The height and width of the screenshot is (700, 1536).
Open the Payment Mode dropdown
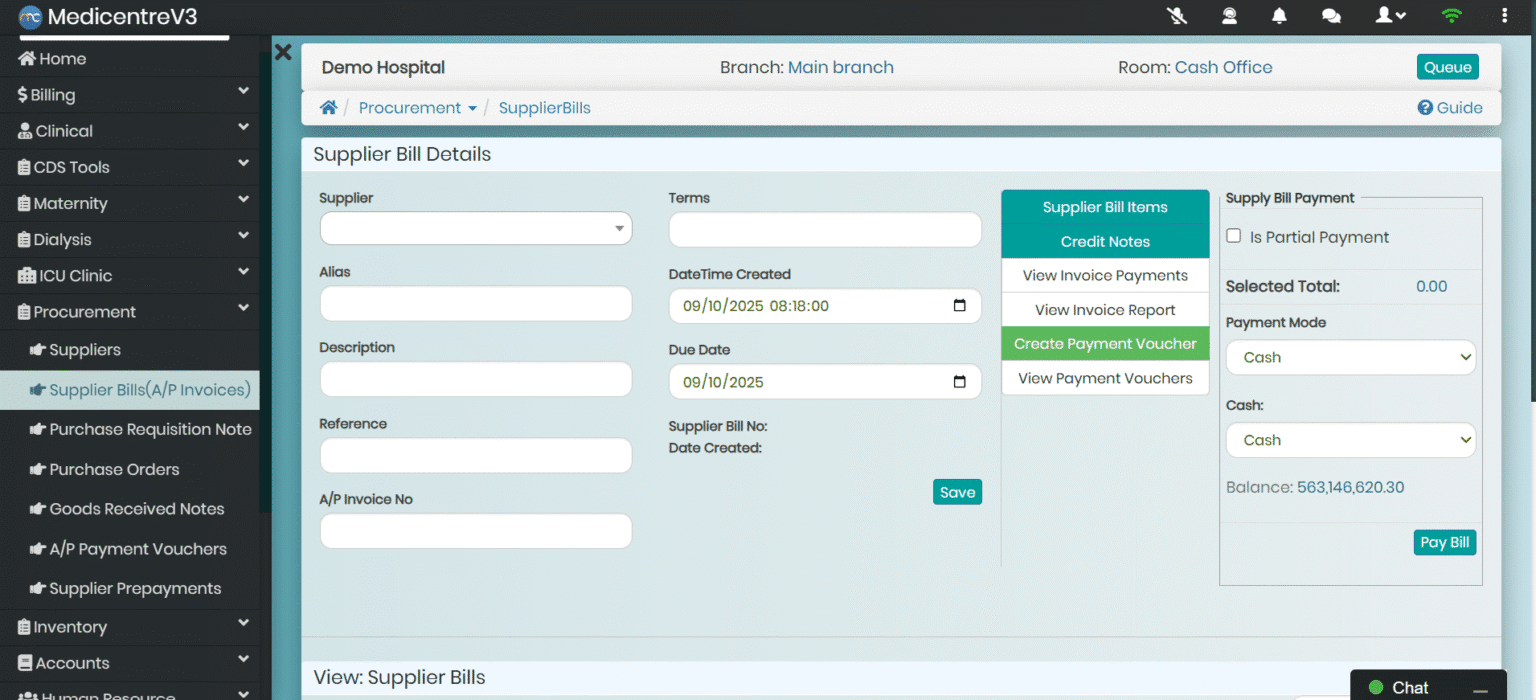click(1350, 357)
